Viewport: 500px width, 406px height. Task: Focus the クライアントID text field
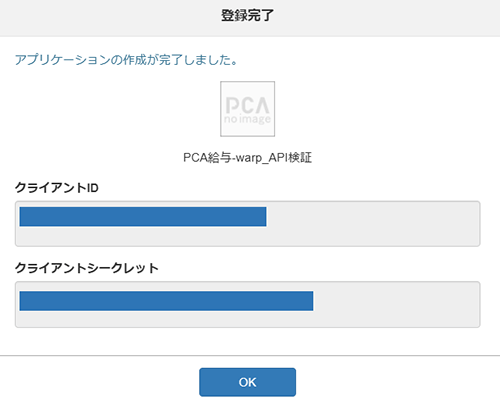pos(247,224)
